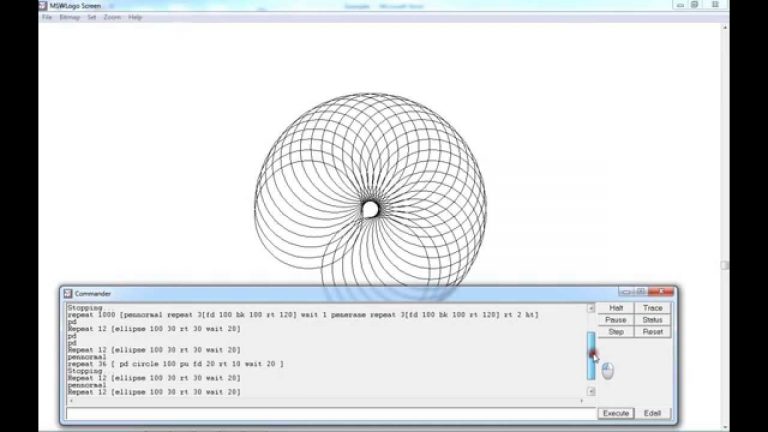768x432 pixels.
Task: Open the editor with Edall button
Action: pos(652,413)
